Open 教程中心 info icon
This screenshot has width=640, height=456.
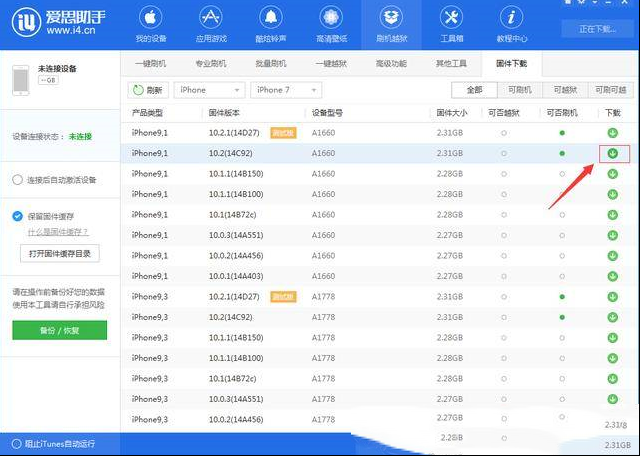tap(511, 18)
